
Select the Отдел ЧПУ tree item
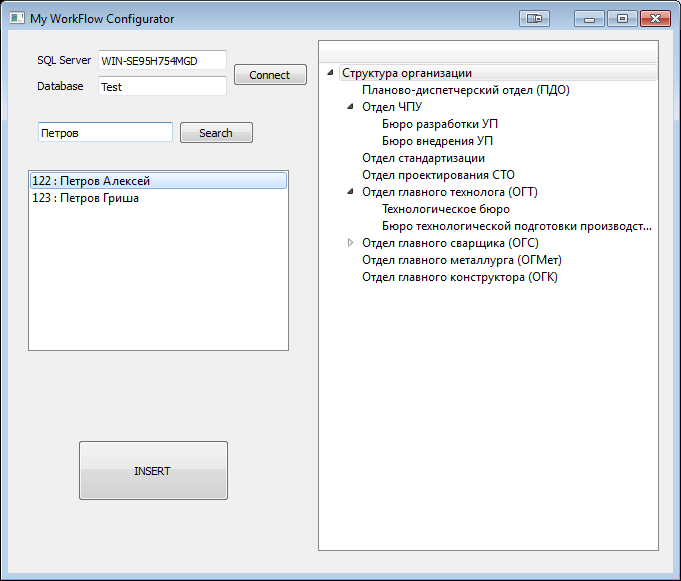coord(392,107)
